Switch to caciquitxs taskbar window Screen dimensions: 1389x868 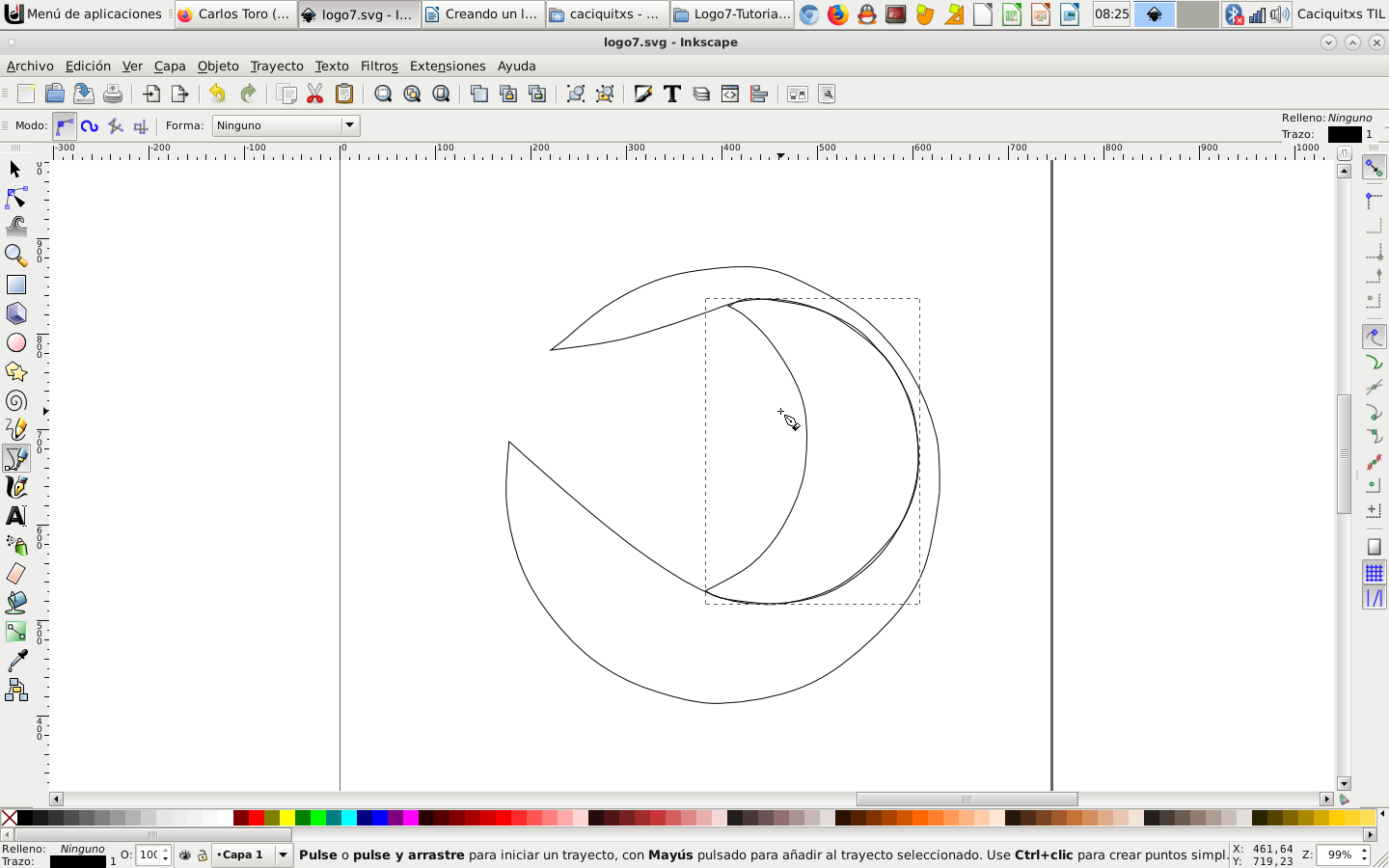click(607, 14)
